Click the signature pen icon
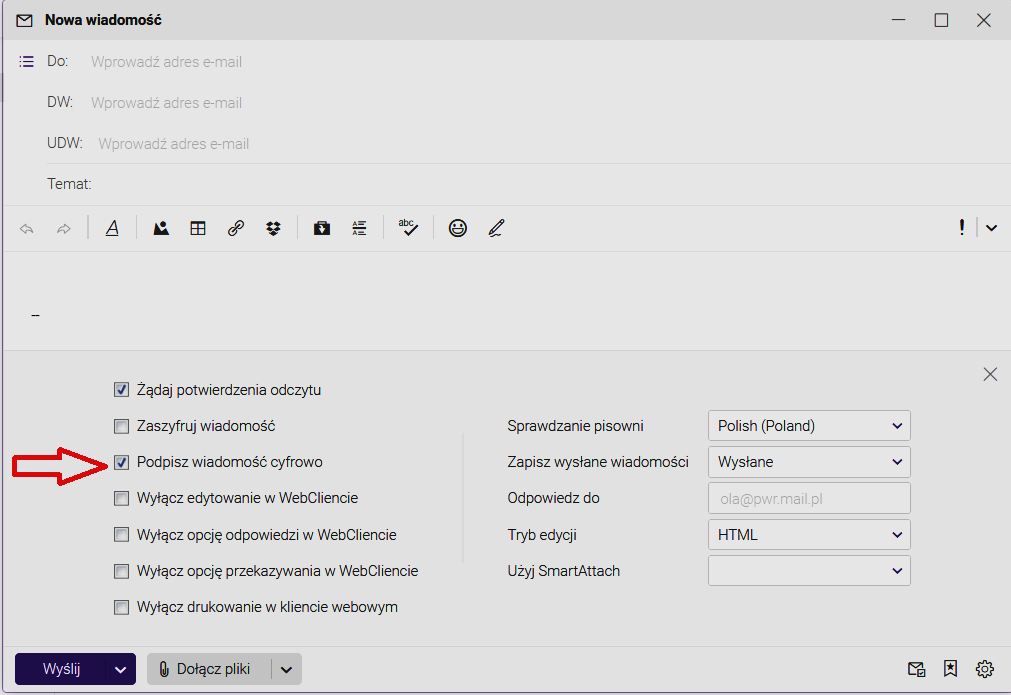This screenshot has height=695, width=1011. (496, 228)
